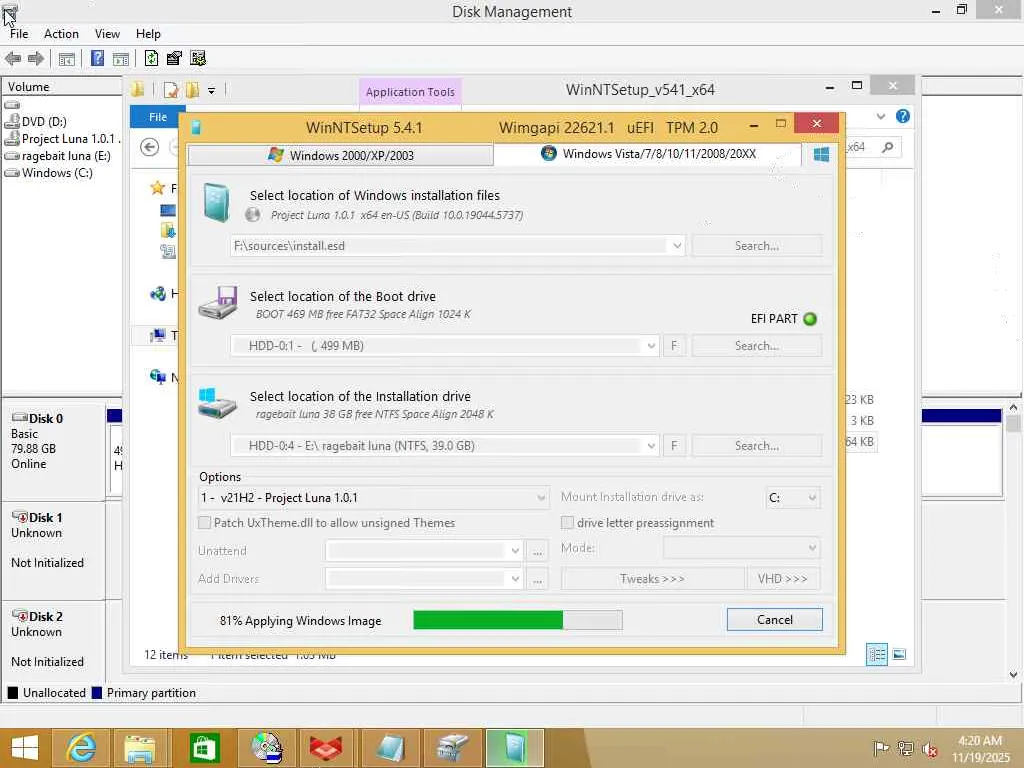The image size is (1024, 768).
Task: Click the F button beside boot drive
Action: 674,345
